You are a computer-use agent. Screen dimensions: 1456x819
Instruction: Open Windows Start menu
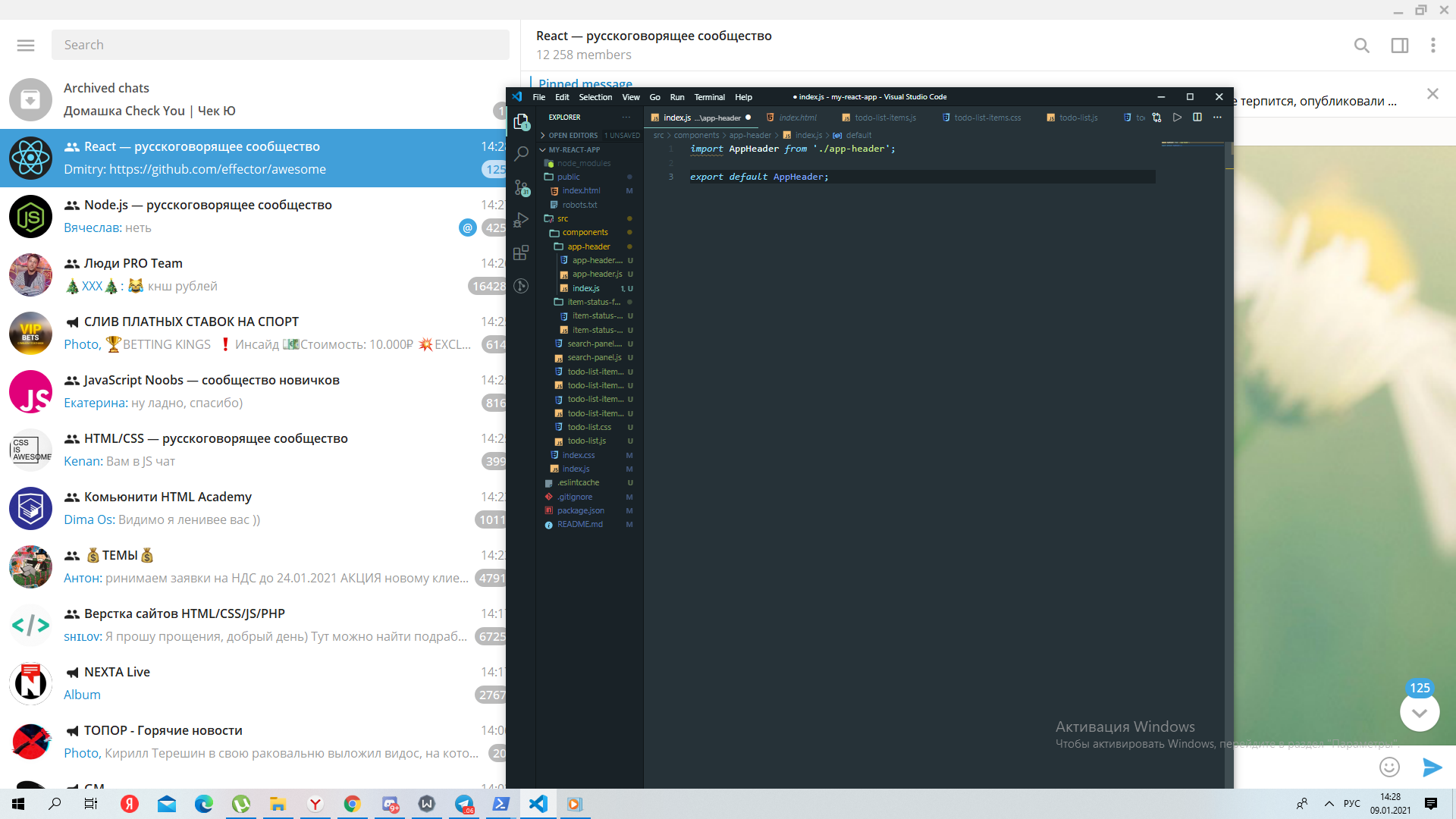click(18, 804)
